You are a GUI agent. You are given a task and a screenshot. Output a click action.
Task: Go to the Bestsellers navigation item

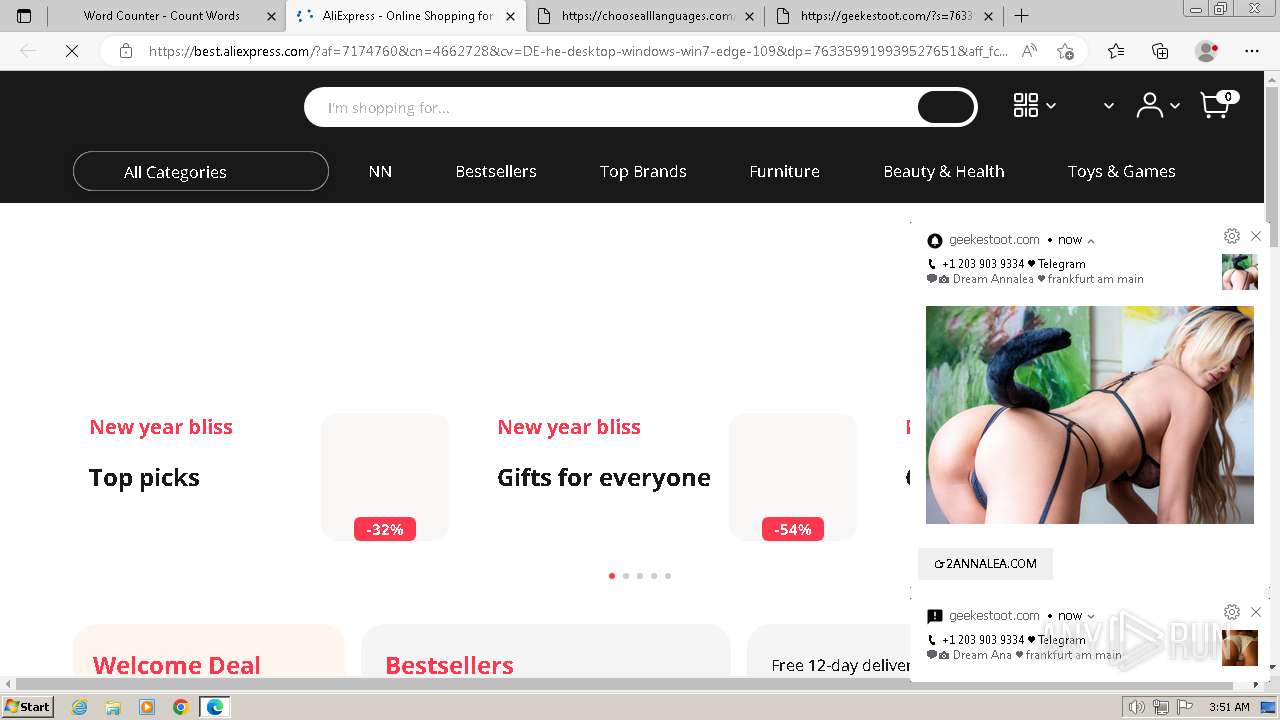(x=496, y=171)
